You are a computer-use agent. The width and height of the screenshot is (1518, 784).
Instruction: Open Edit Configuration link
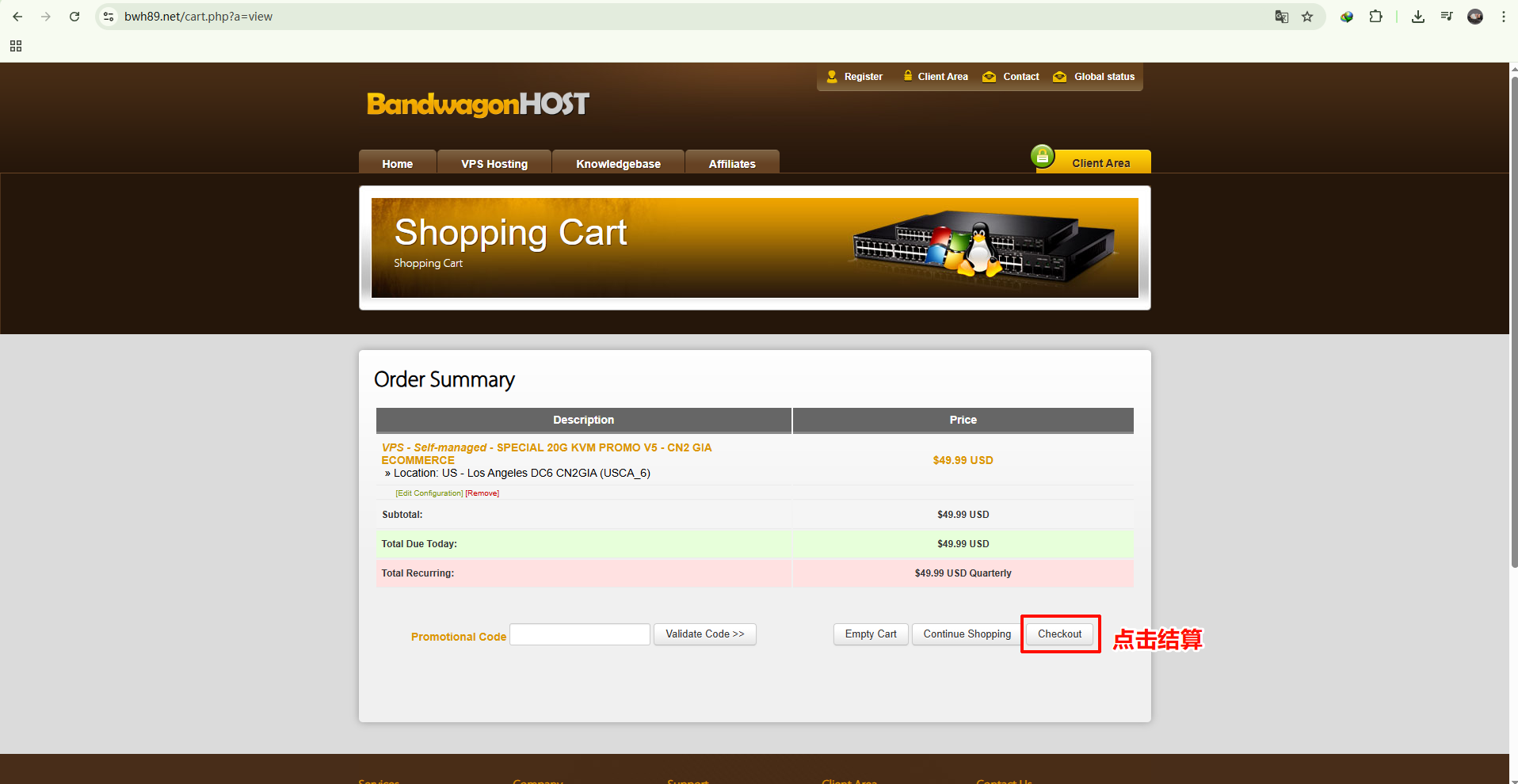click(429, 493)
